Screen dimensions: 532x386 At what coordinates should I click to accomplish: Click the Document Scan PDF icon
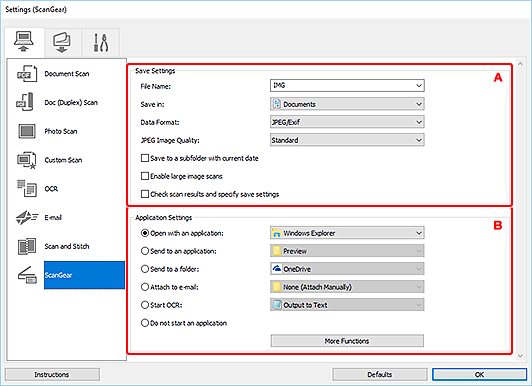tap(27, 74)
